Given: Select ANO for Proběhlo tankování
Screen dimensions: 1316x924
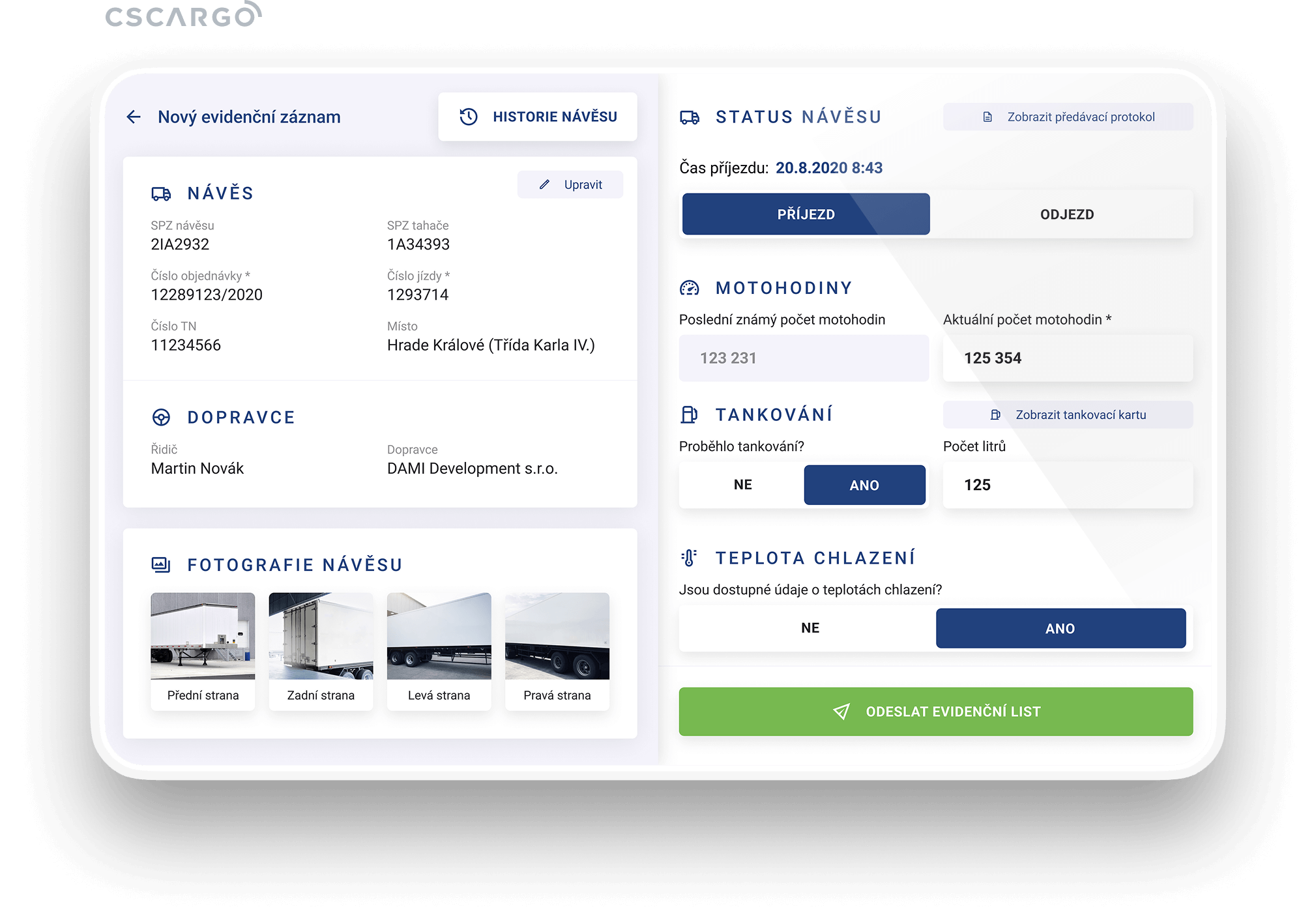Looking at the screenshot, I should (x=864, y=485).
